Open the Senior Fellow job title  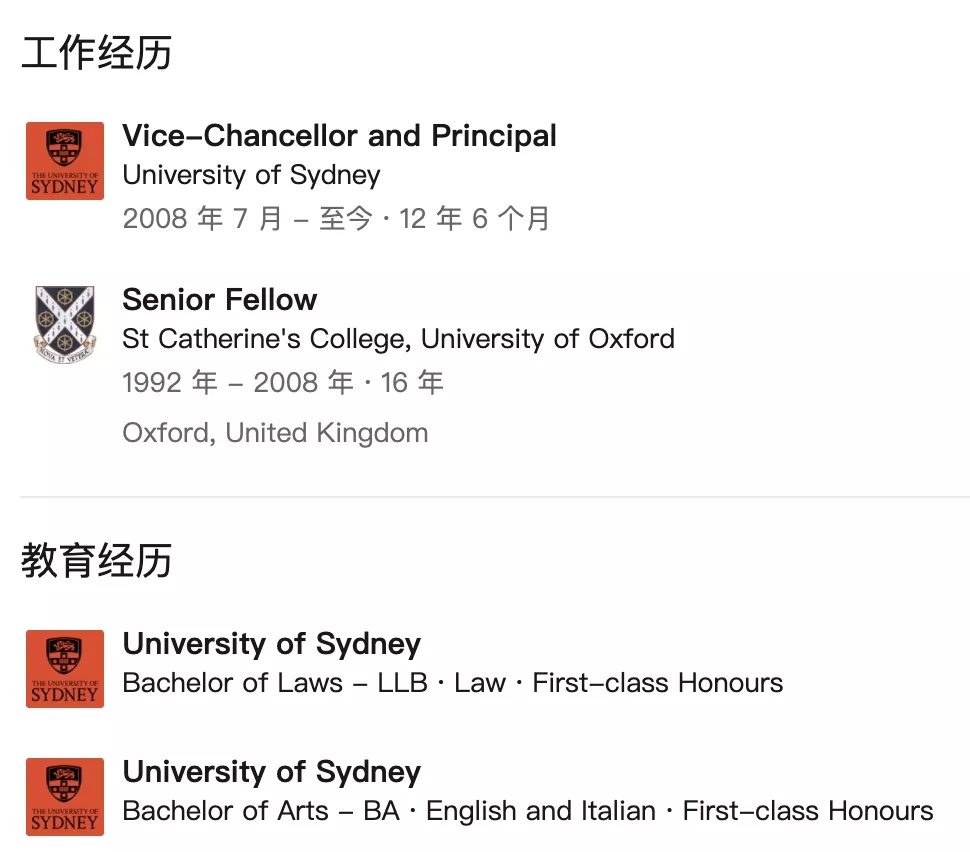(x=220, y=299)
